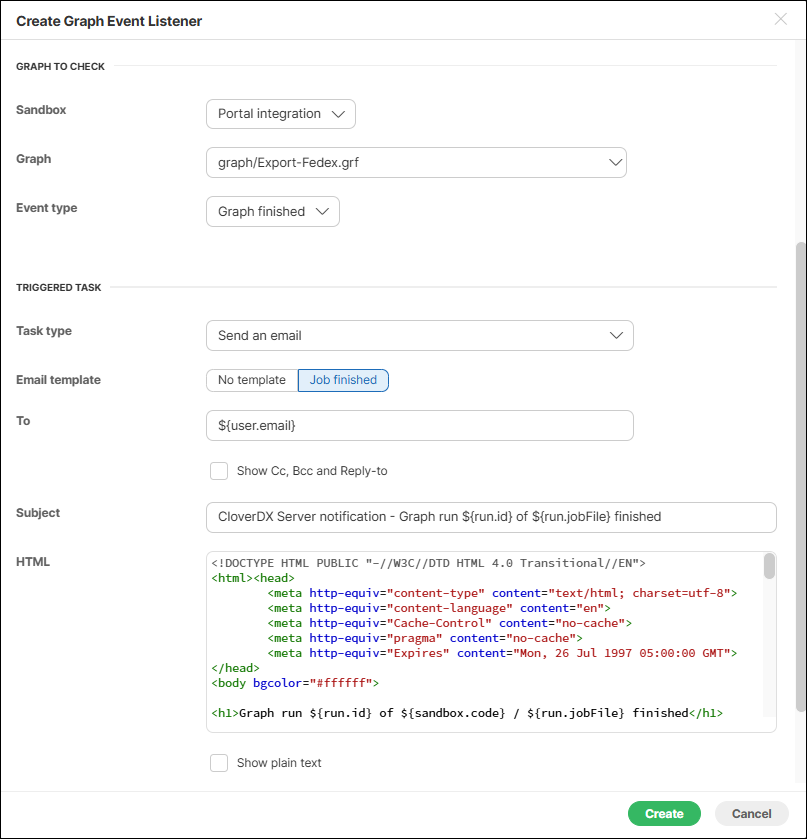
Task: Click the HTML editor vertical scrollbar thumb
Action: (x=769, y=567)
